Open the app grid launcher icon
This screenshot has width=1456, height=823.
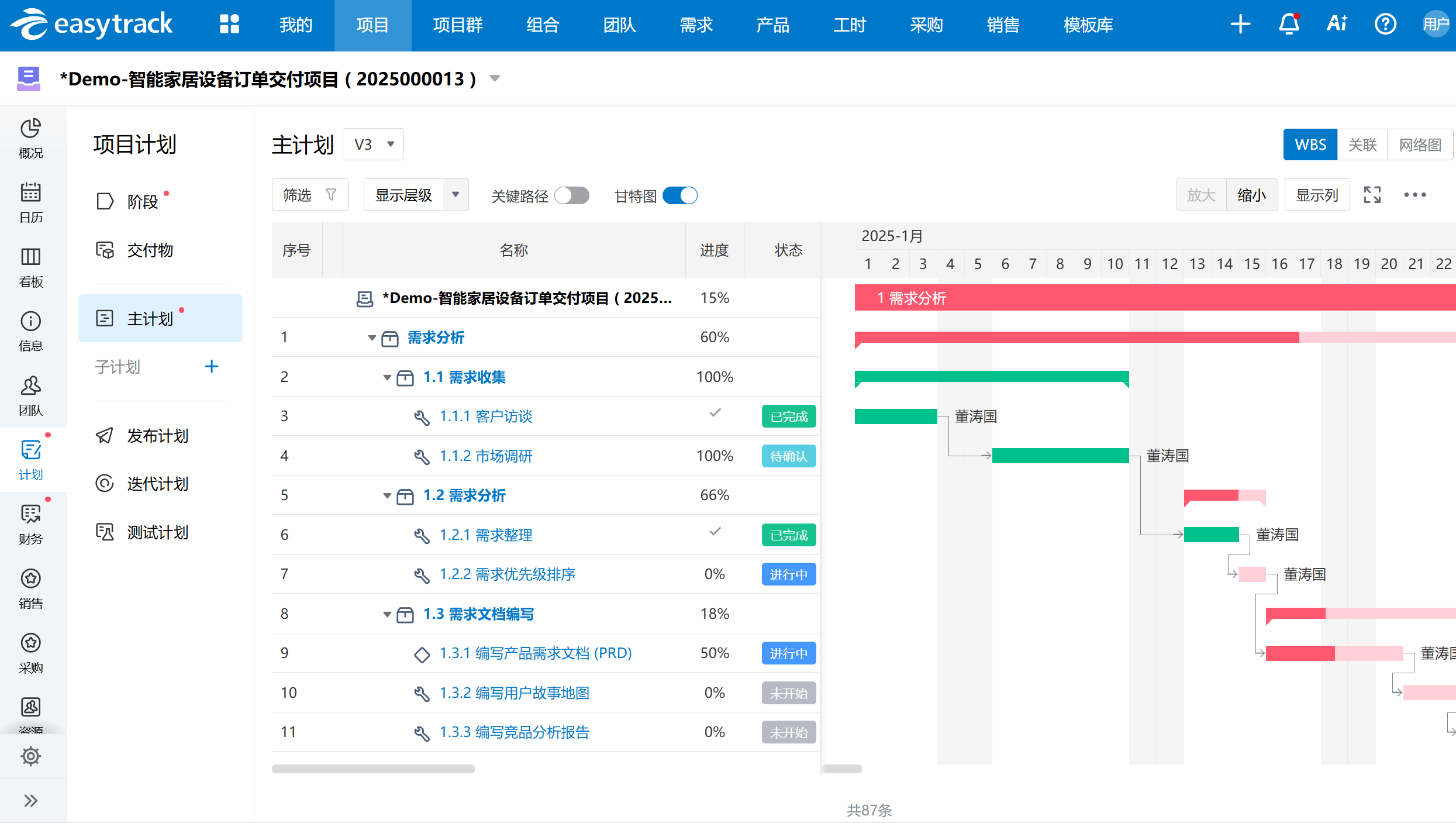click(229, 25)
